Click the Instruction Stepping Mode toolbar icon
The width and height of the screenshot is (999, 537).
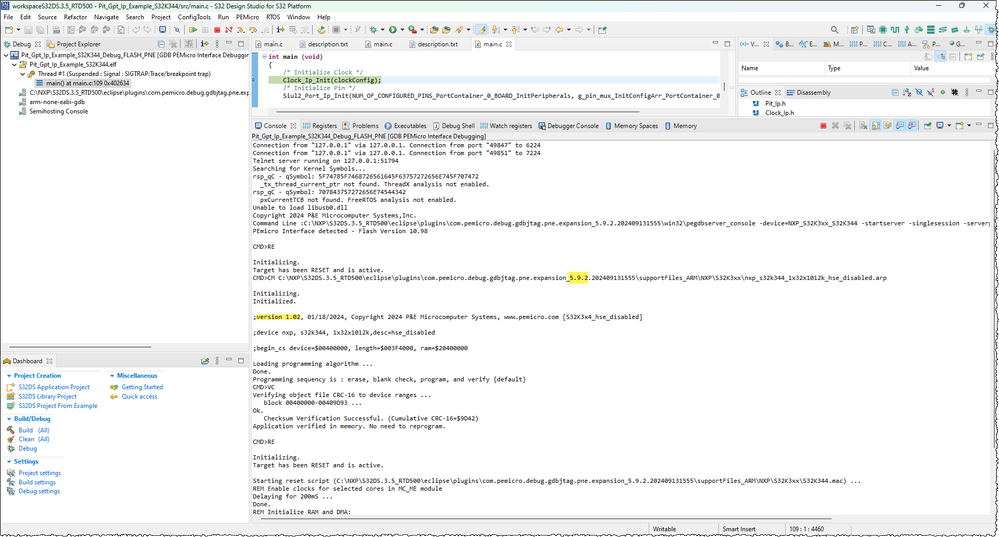pos(280,29)
